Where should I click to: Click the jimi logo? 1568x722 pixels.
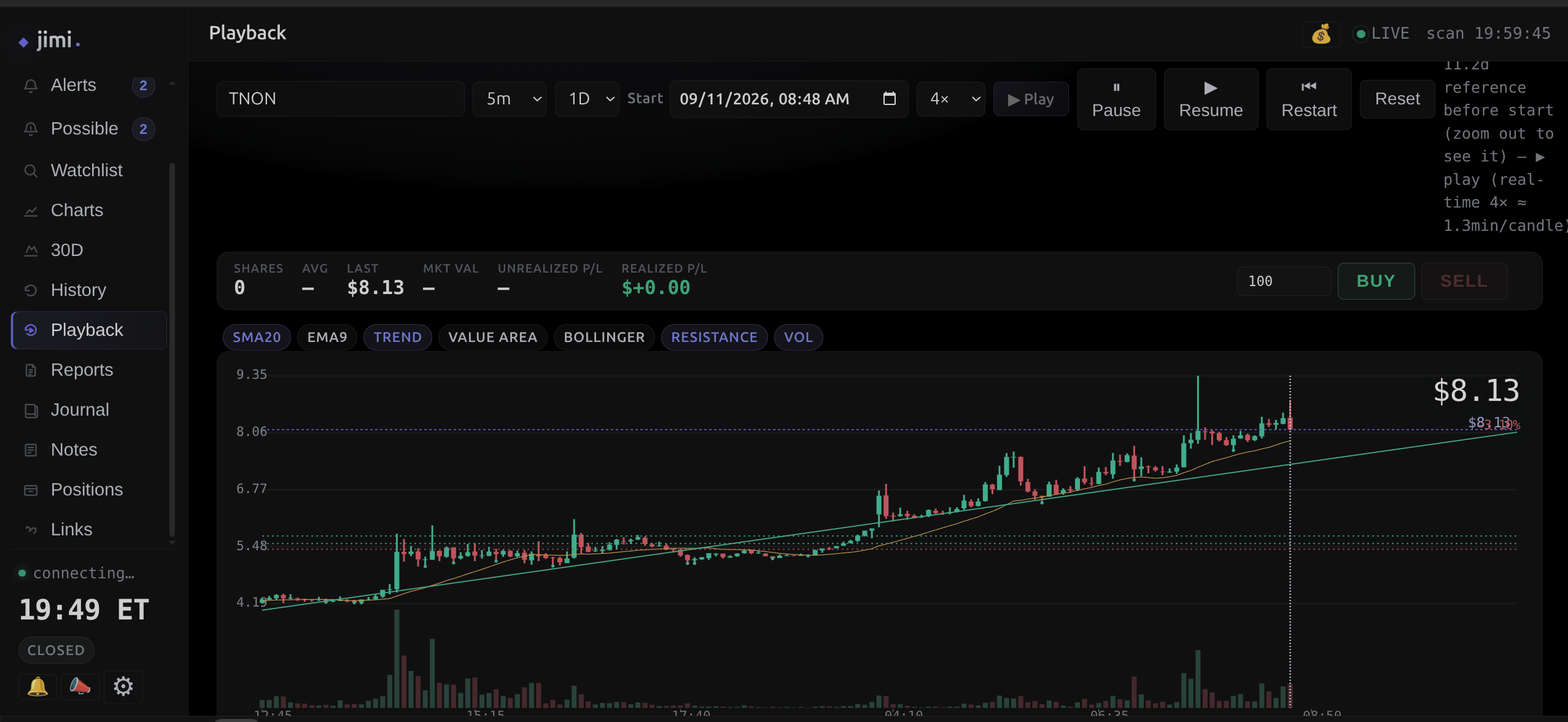point(50,40)
